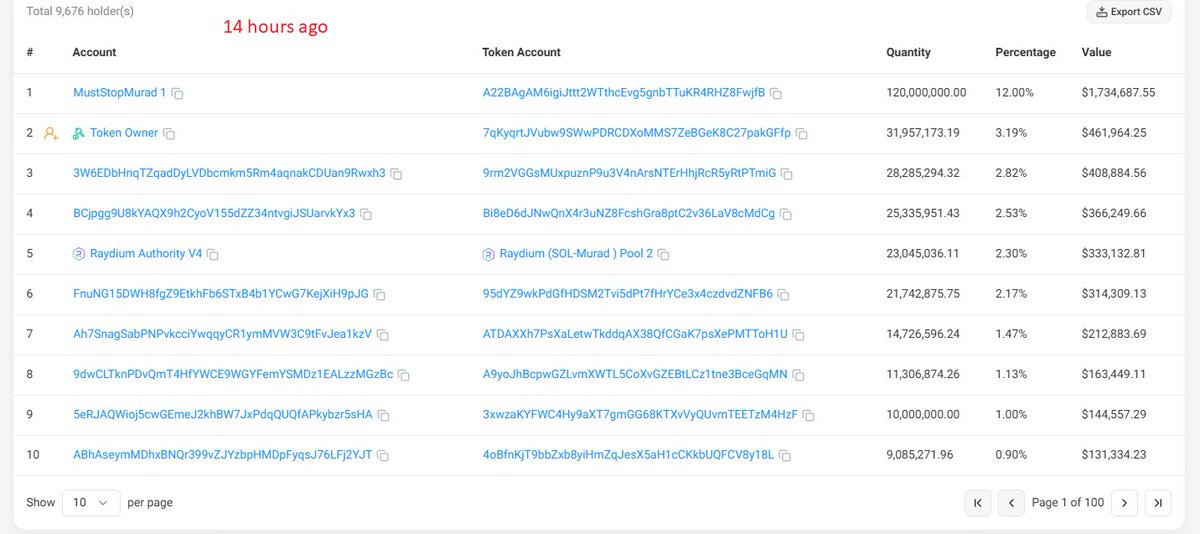Open account Ah7SnagSabPNPvkcciYwqqyCR1ymMVW3C9tFvJea1kzV

click(223, 334)
